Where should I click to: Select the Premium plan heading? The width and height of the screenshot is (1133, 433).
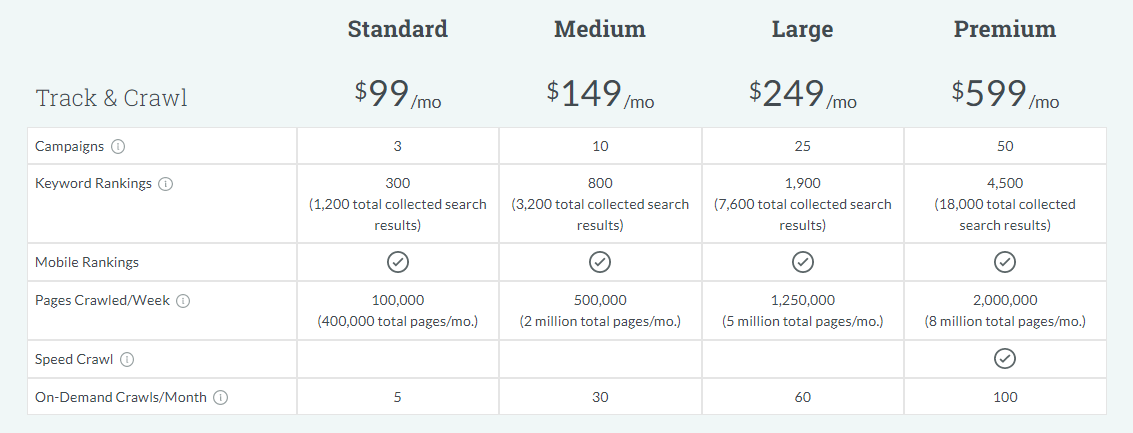pos(1004,29)
